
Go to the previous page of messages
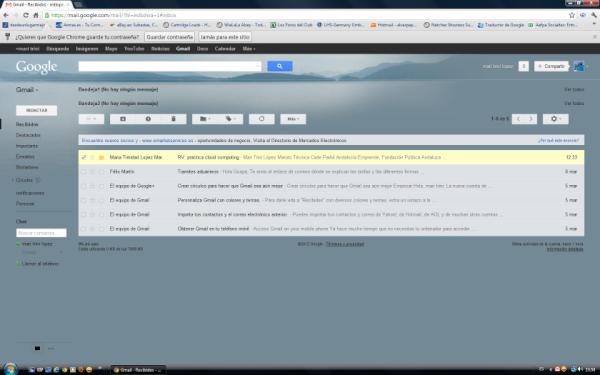(518, 119)
